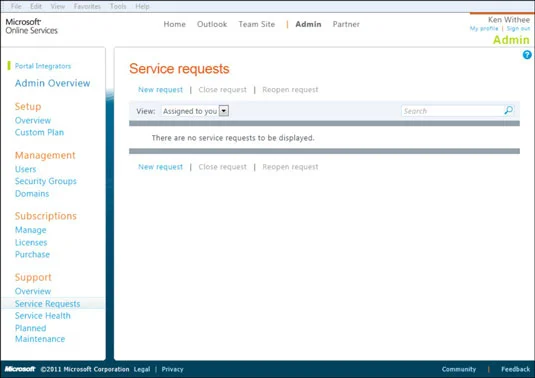Open the Edit menu
Image resolution: width=535 pixels, height=378 pixels.
36,6
